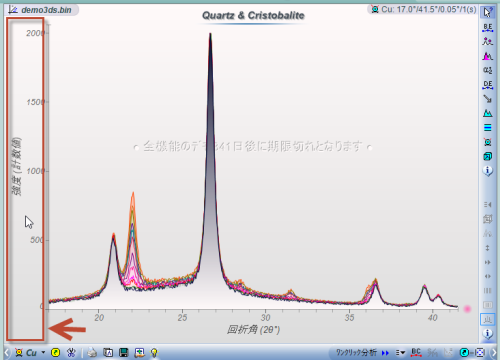
Task: Click the cyan horizontal lines icon
Action: tap(488, 128)
